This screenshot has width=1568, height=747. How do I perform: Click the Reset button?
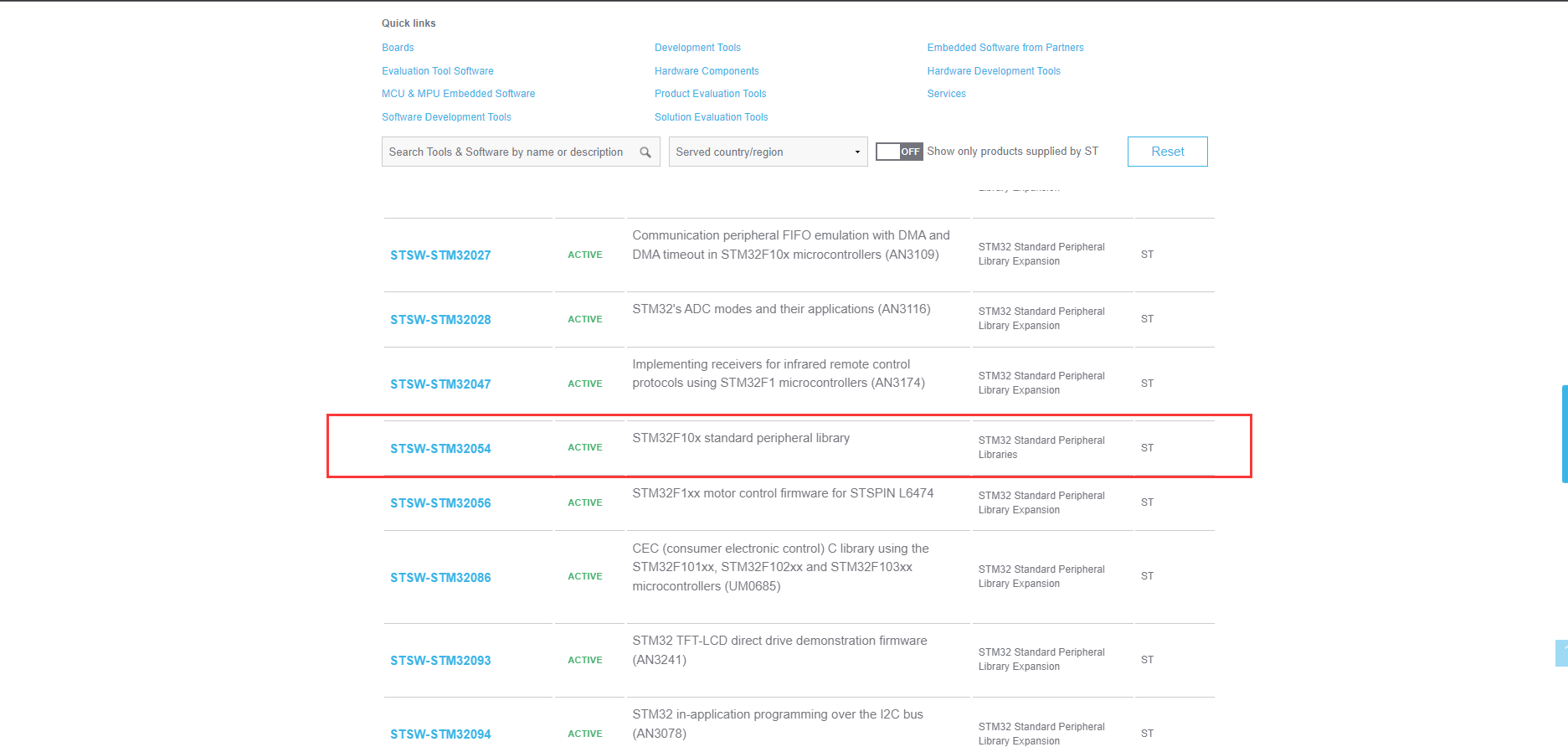click(x=1167, y=152)
